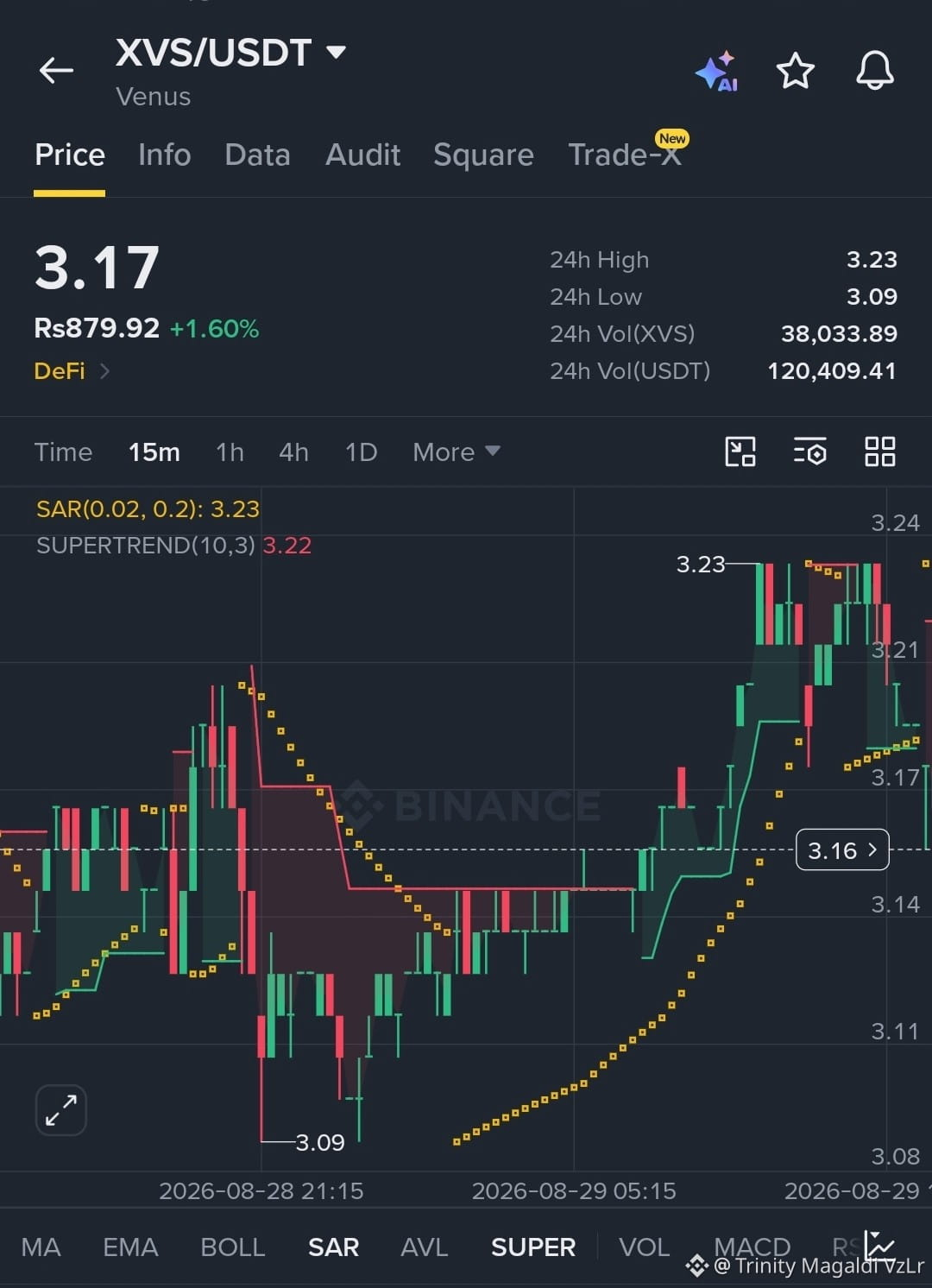The image size is (932, 1288).
Task: Switch to the Price tab
Action: [x=70, y=155]
